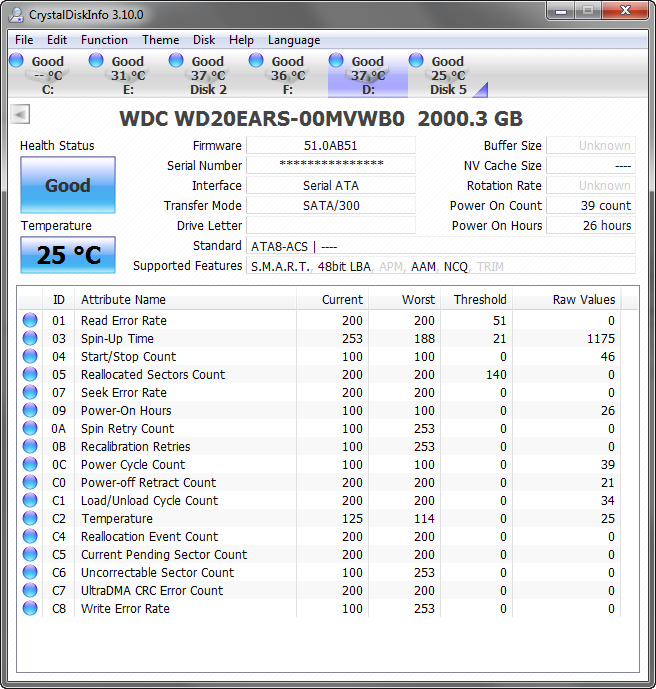The width and height of the screenshot is (656, 689).
Task: Open the Help menu
Action: click(x=241, y=40)
